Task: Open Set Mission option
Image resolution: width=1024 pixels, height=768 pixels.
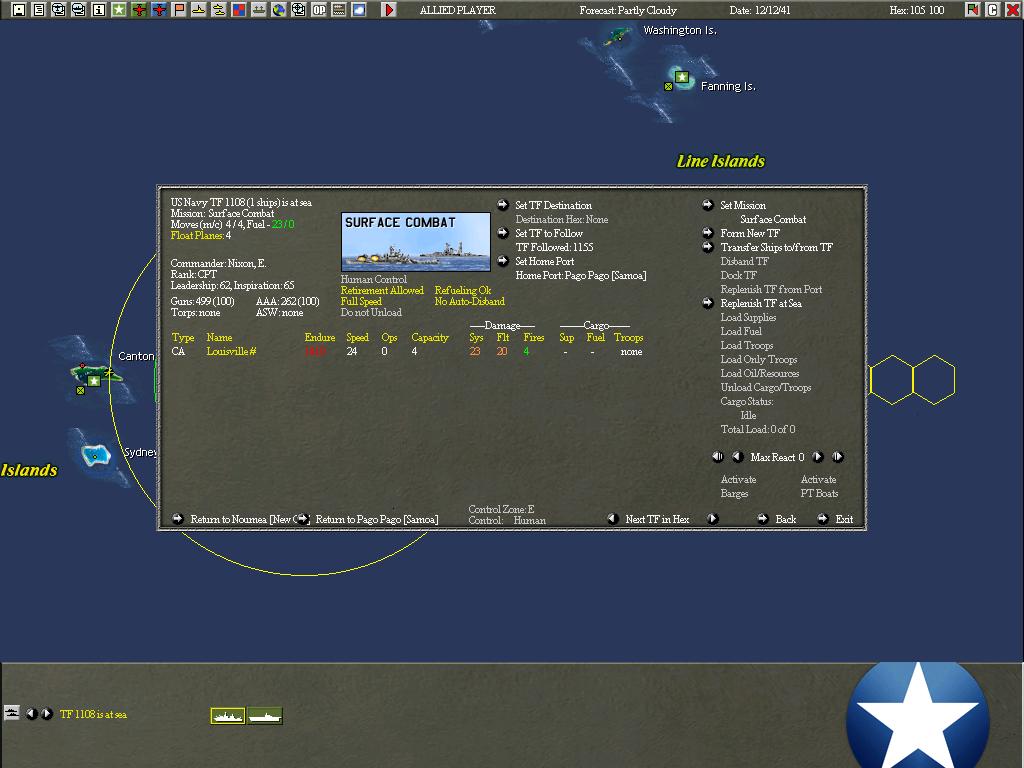Action: tap(743, 205)
